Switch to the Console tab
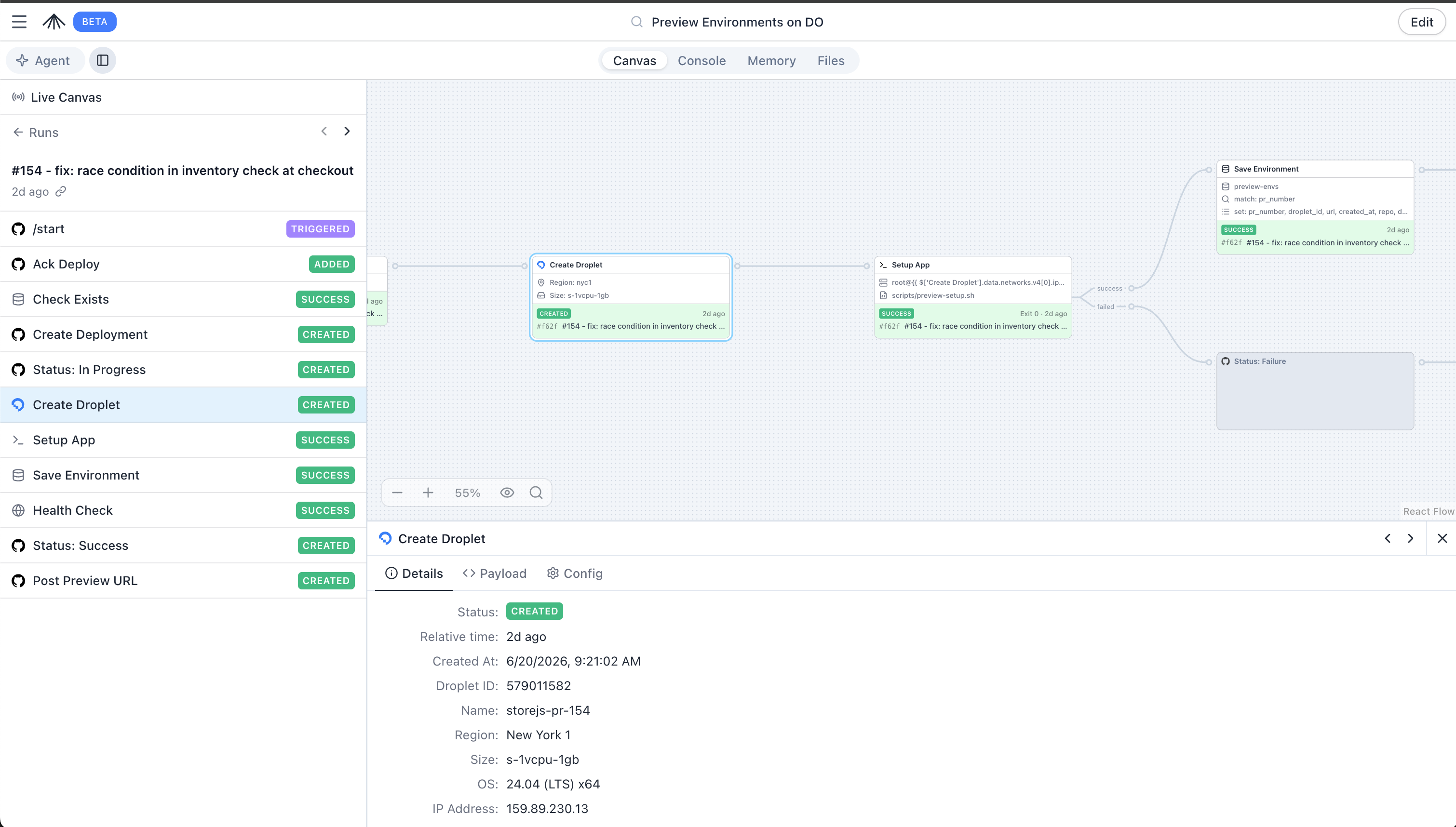 click(701, 60)
